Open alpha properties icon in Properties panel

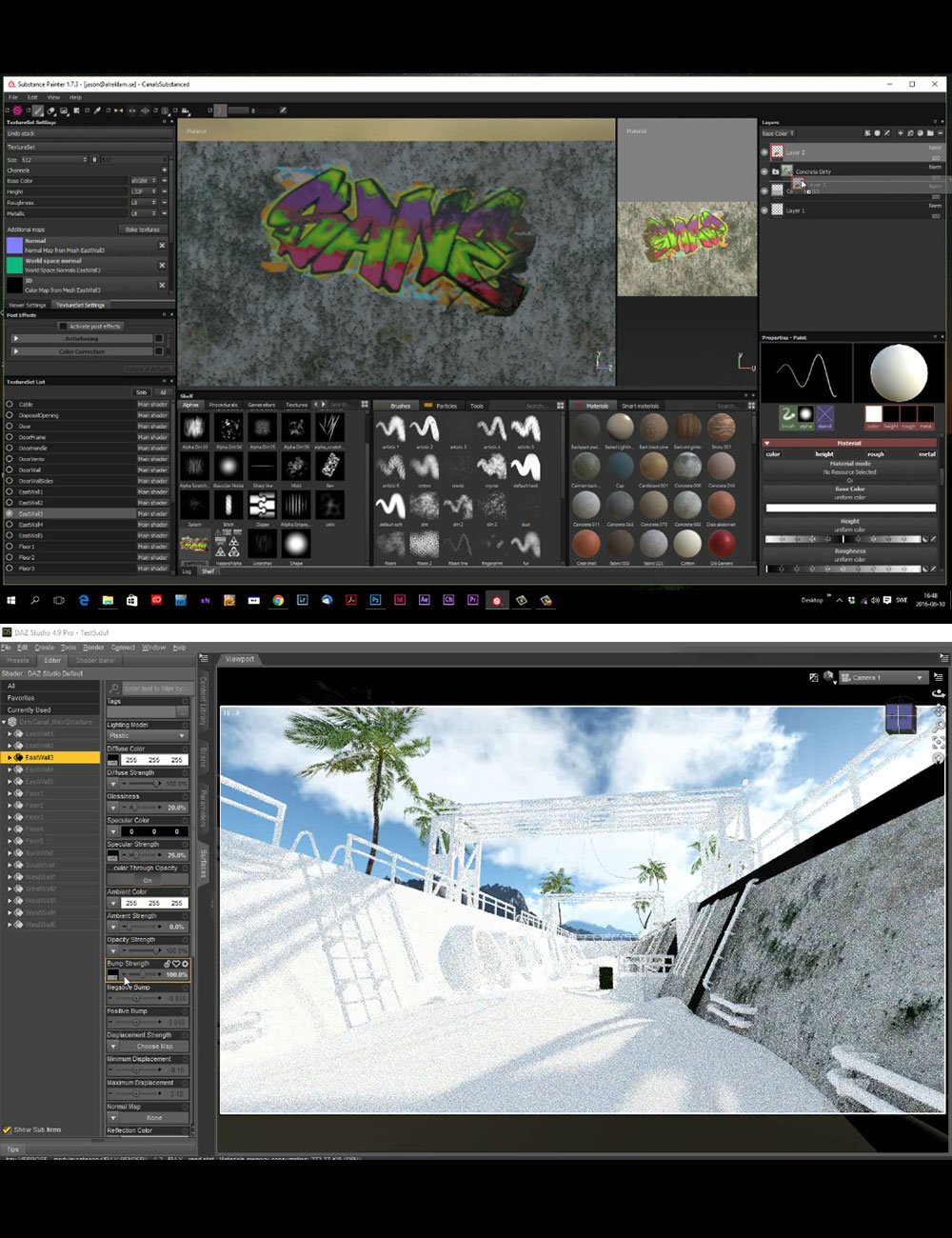point(806,416)
